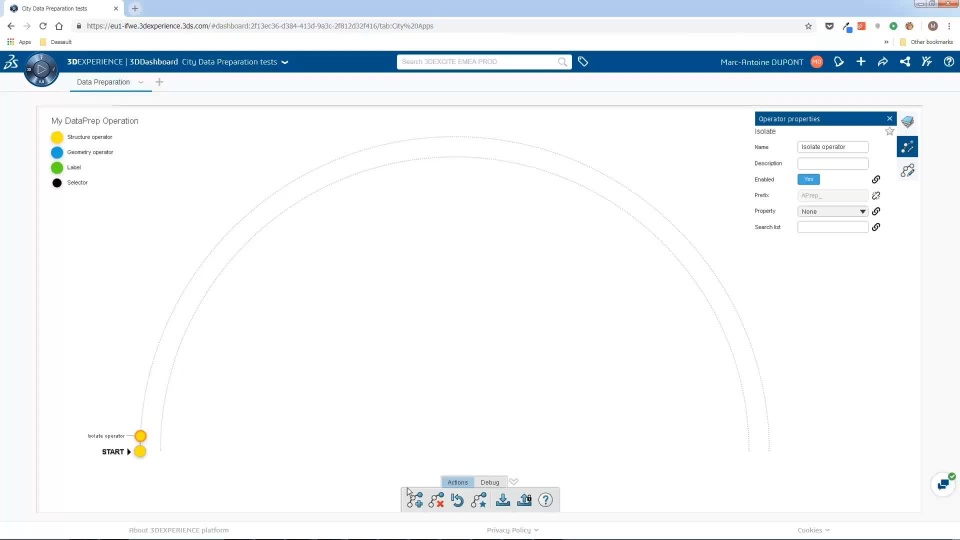
Task: Click the Description input field
Action: point(833,163)
